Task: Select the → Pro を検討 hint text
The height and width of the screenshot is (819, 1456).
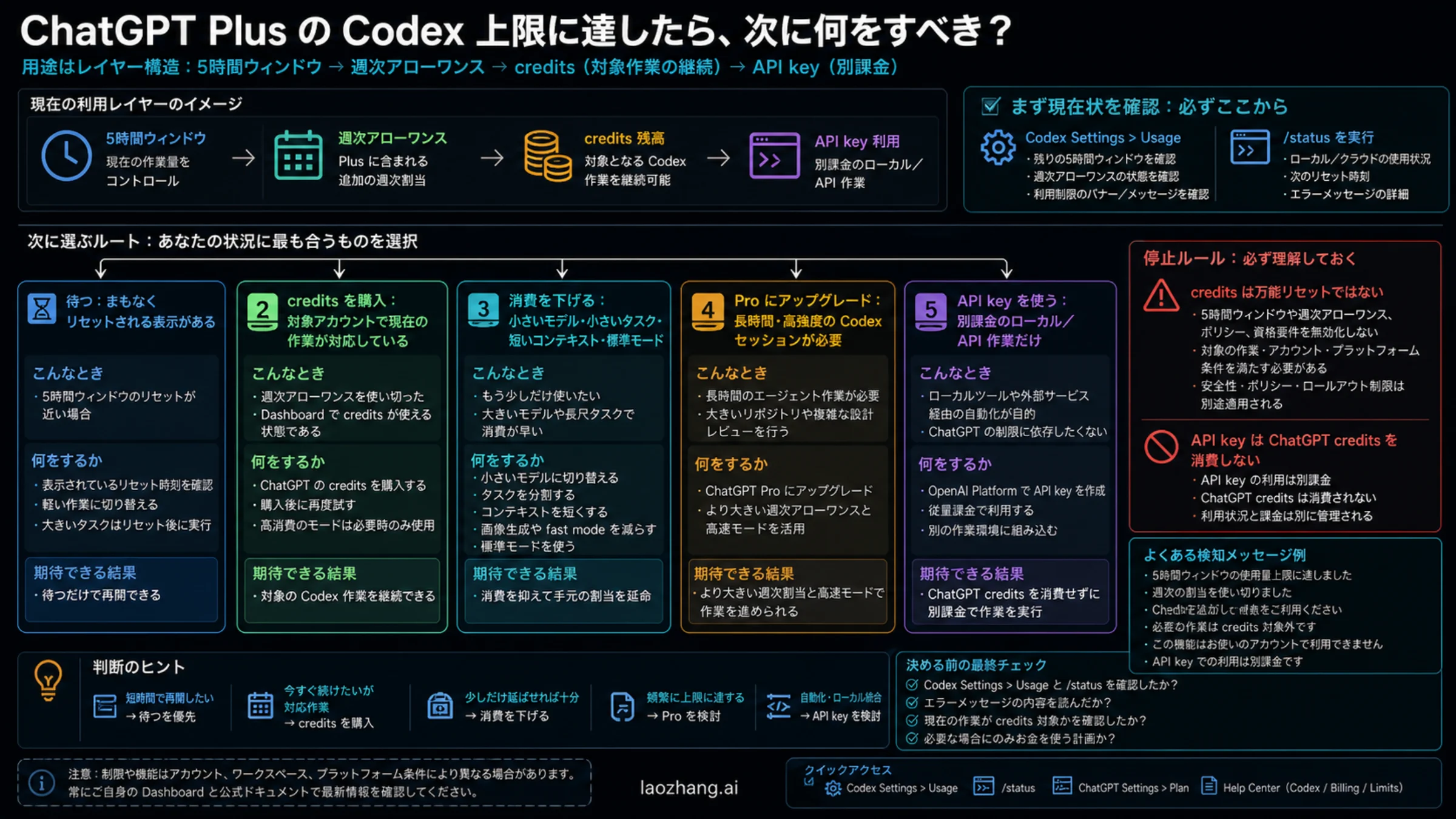Action: (x=684, y=716)
